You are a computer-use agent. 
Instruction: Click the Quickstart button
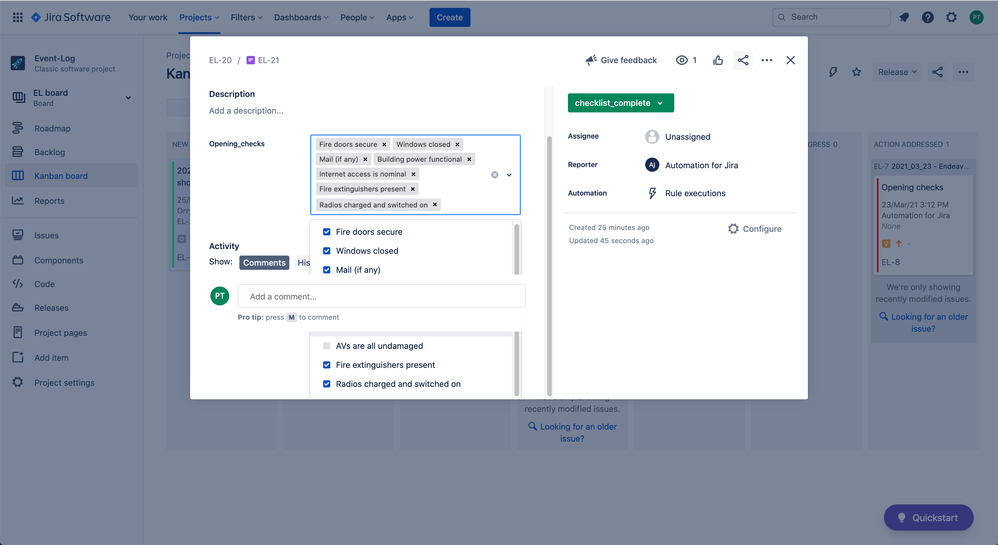coord(928,518)
